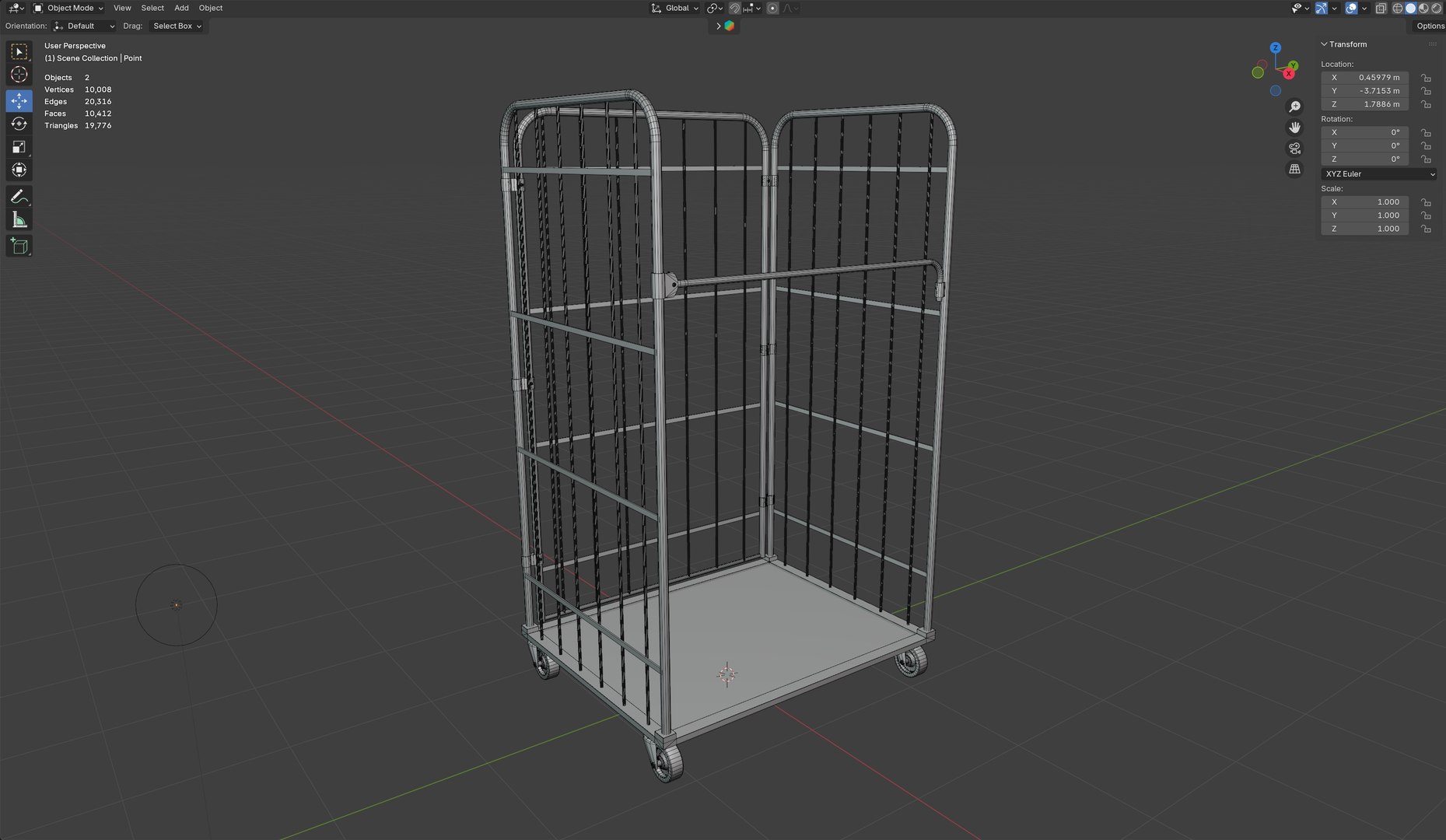Open the View menu
Screen dimensions: 1446x840
tap(122, 9)
